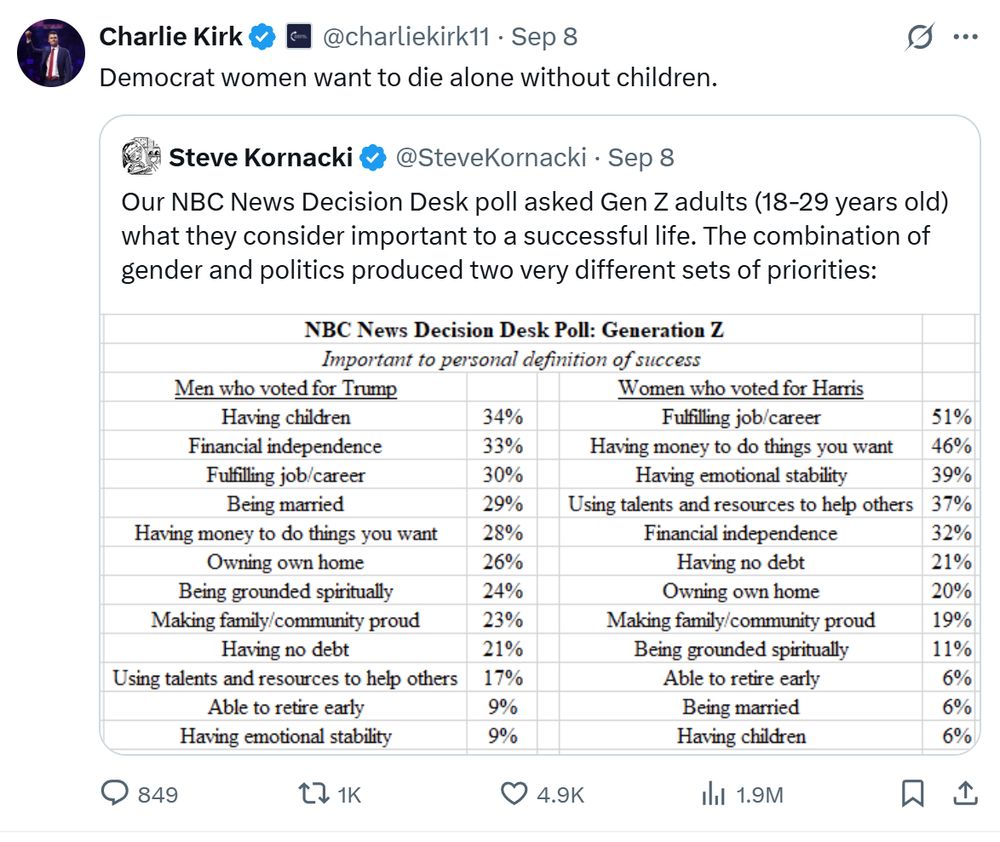
Task: Click the repost icon showing 1K
Action: [x=313, y=794]
